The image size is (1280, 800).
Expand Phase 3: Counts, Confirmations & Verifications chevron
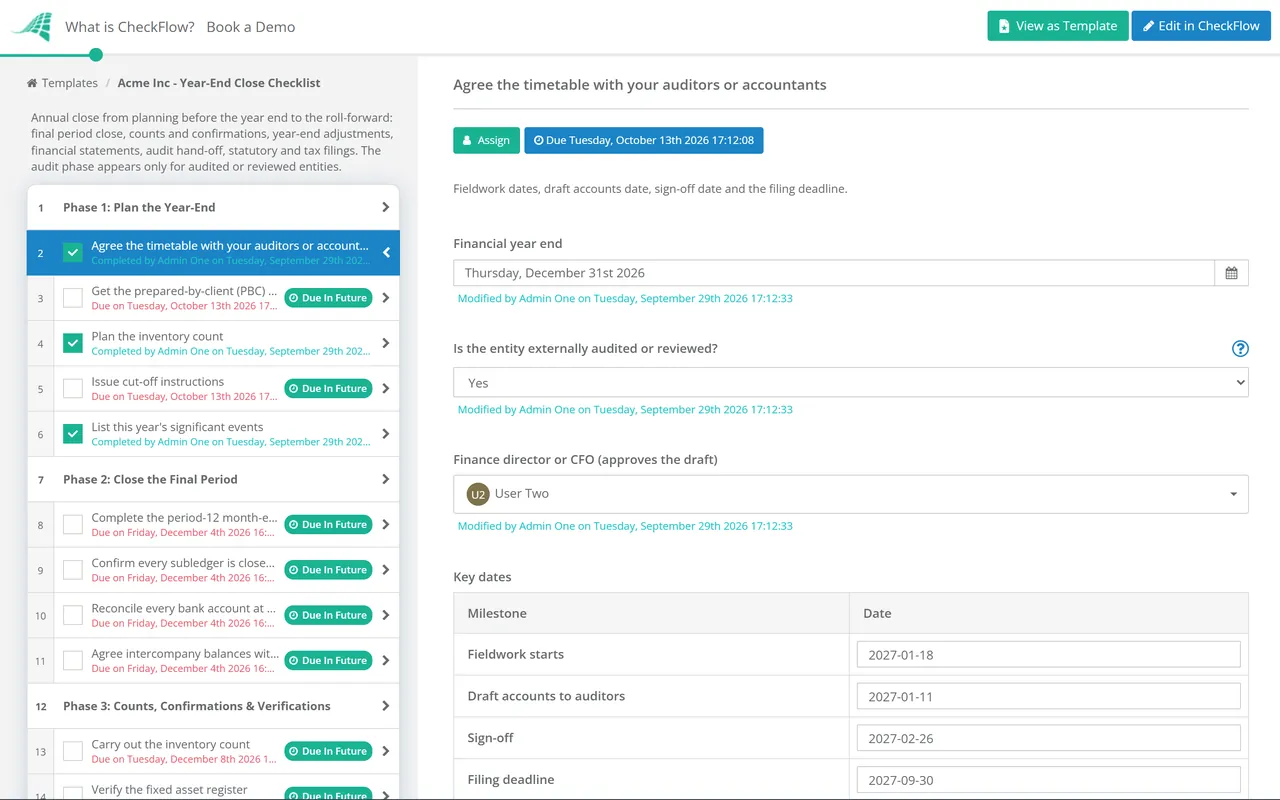pos(386,706)
